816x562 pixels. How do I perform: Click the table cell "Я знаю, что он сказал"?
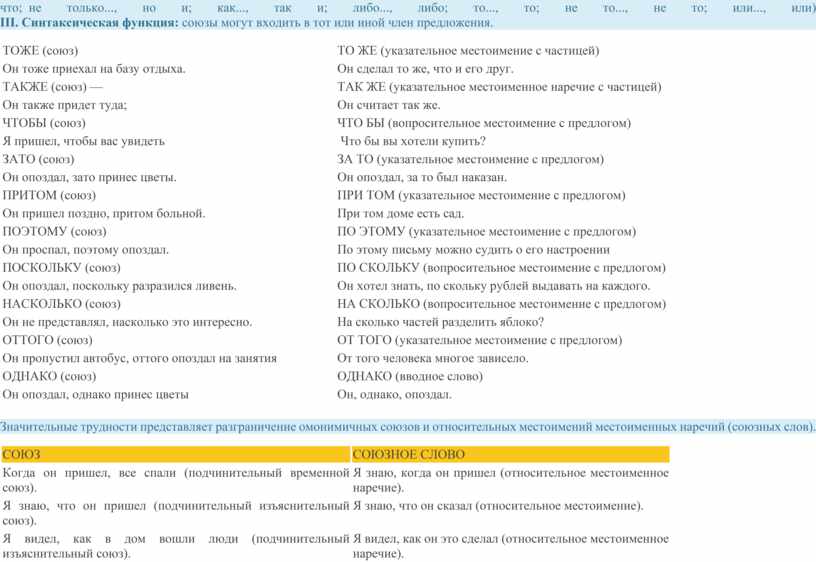498,506
